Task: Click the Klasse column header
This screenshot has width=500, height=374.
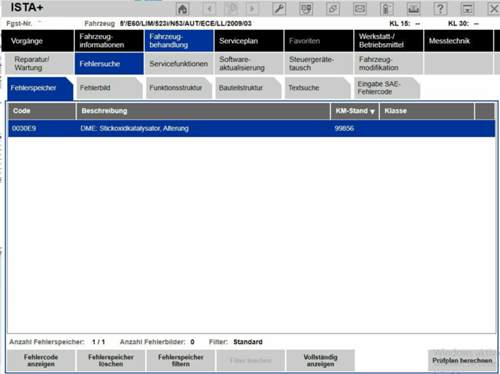Action: point(427,111)
